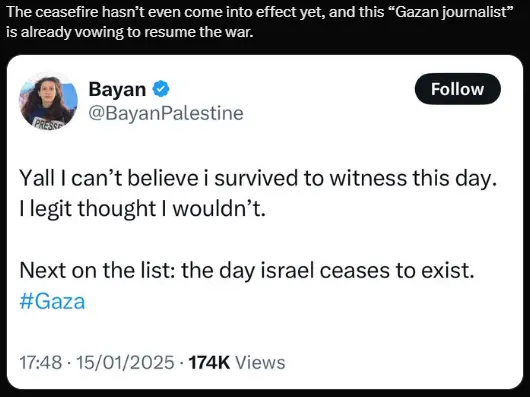
Task: Click the sentence "I legit thought I wouldn't."
Action: pyautogui.click(x=142, y=209)
